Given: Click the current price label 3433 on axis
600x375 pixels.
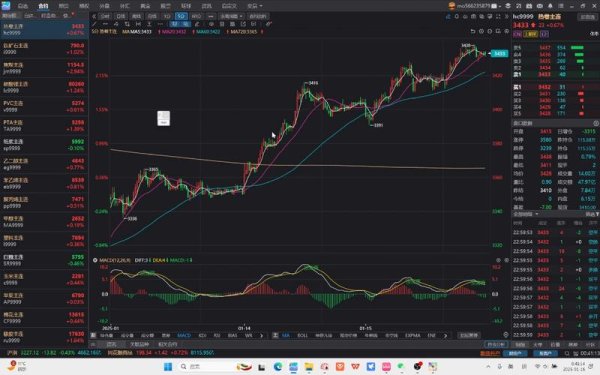Looking at the screenshot, I should (499, 54).
